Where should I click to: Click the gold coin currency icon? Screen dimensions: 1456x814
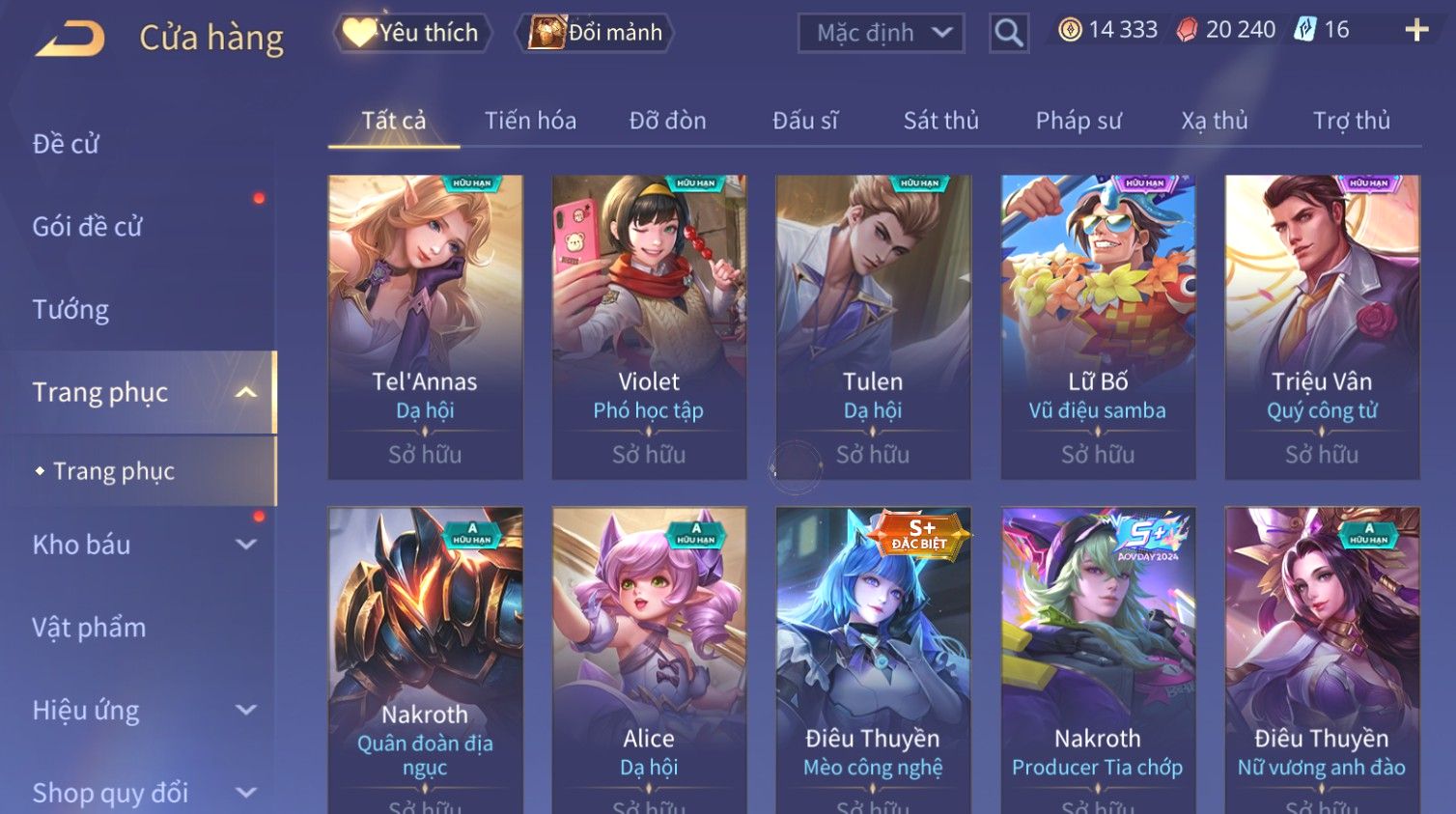(1070, 30)
